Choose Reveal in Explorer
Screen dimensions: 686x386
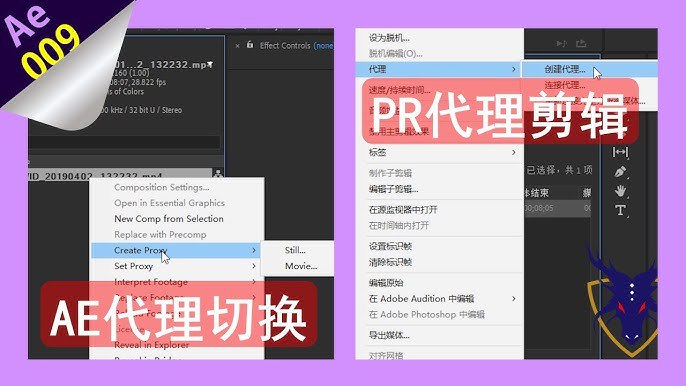tap(151, 345)
